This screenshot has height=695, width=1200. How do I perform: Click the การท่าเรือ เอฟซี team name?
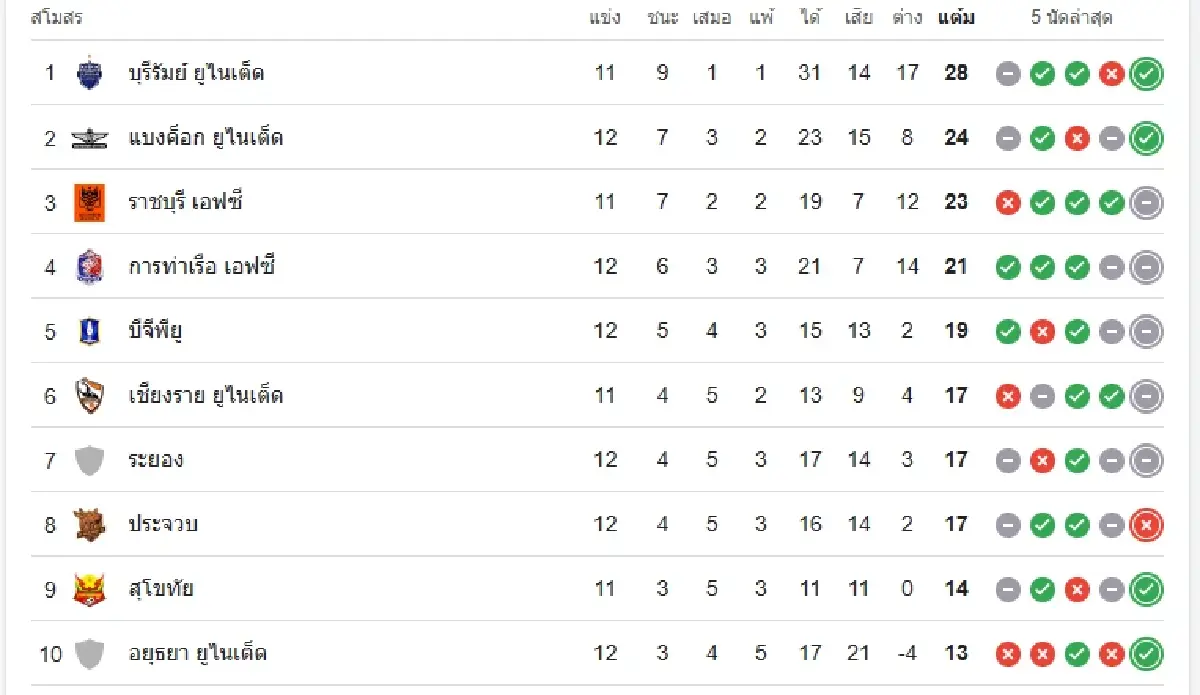pyautogui.click(x=202, y=267)
